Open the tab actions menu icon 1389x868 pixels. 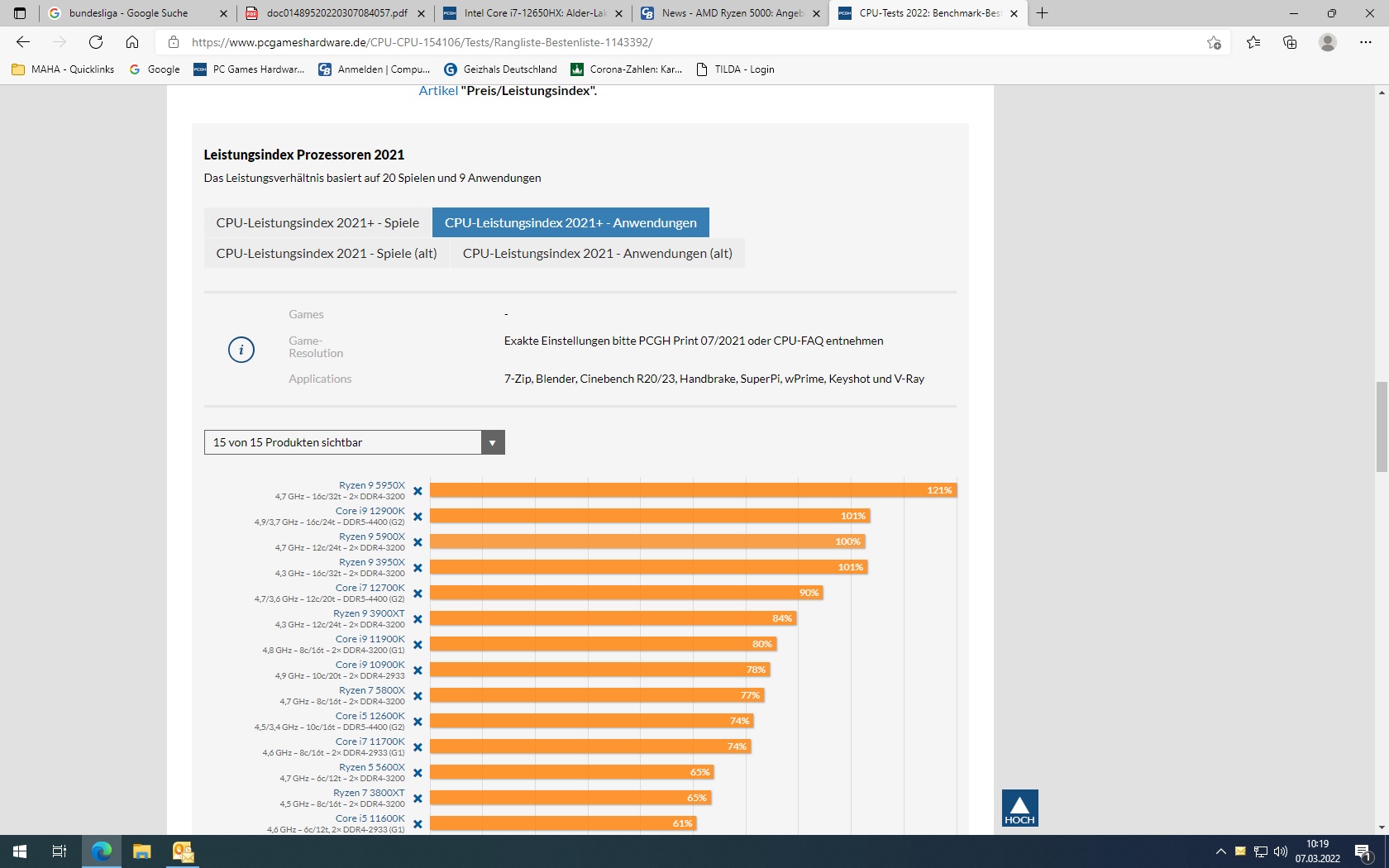pyautogui.click(x=20, y=13)
